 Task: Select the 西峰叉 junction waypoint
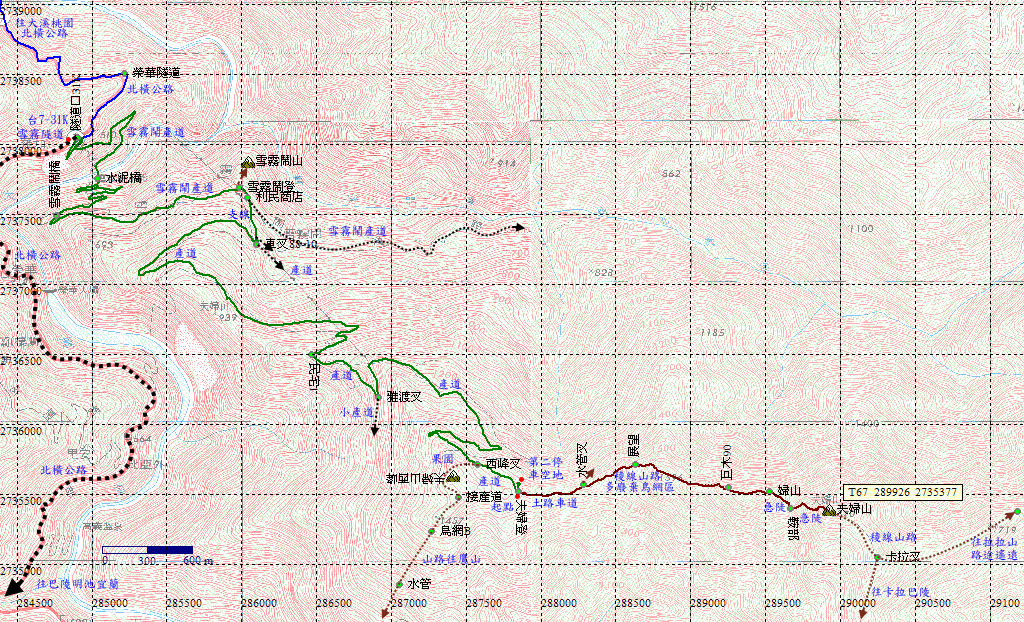pos(477,464)
